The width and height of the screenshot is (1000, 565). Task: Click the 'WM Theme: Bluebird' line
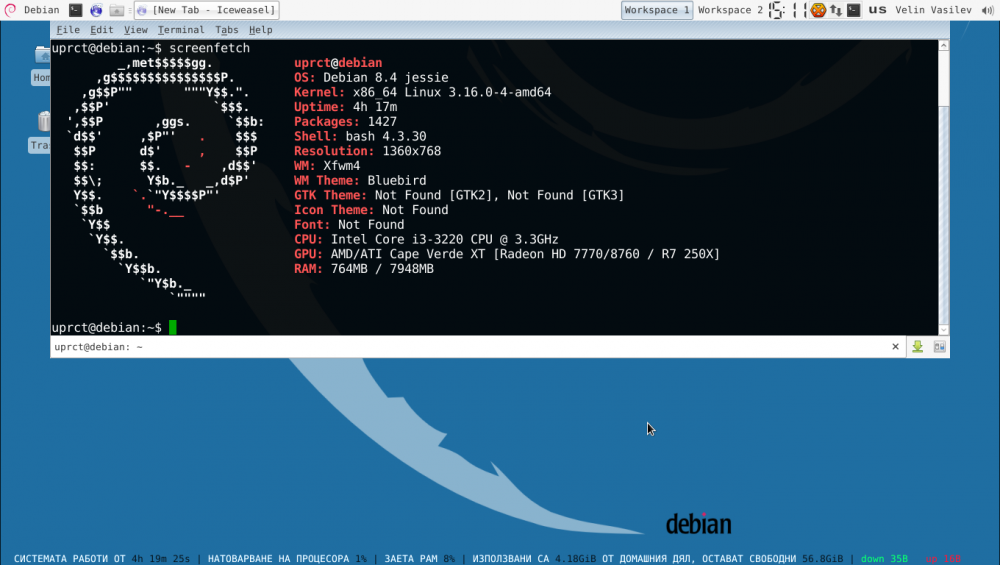(x=360, y=180)
